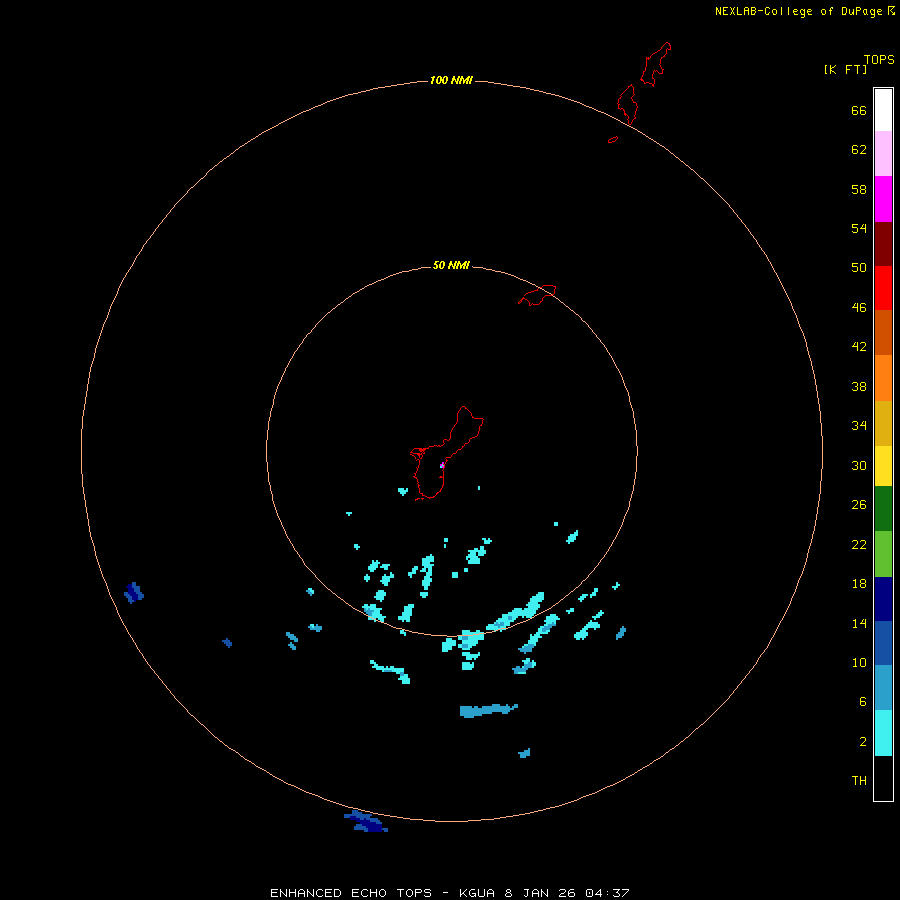
Task: Click the bright orange legend swatch
Action: pyautogui.click(x=883, y=378)
